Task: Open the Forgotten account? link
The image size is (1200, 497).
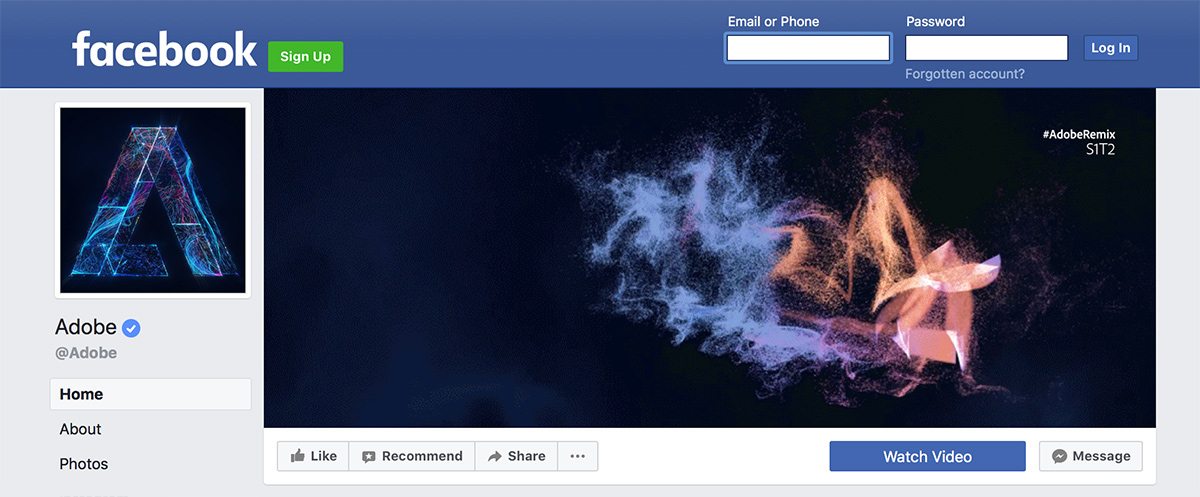Action: [x=965, y=74]
